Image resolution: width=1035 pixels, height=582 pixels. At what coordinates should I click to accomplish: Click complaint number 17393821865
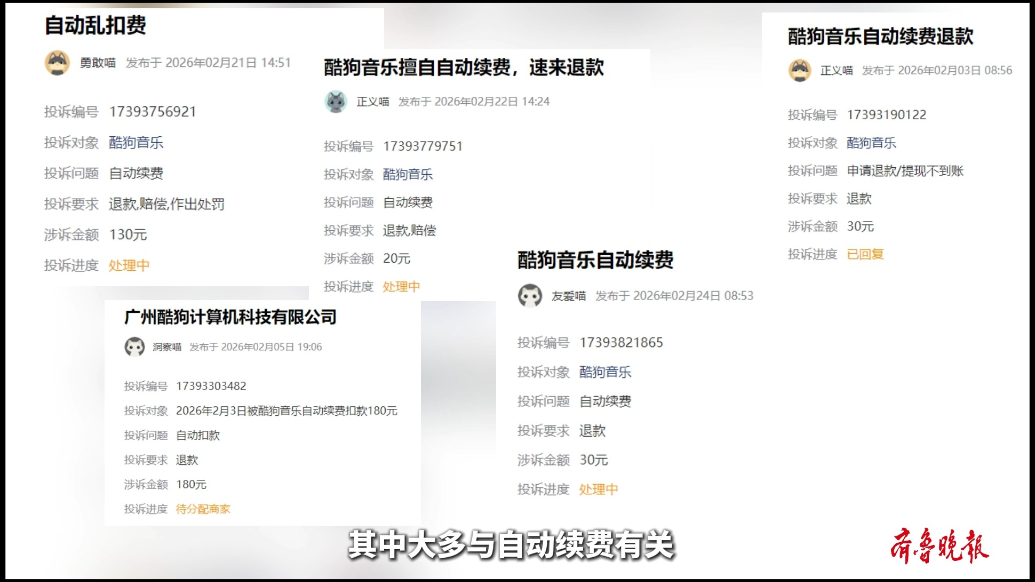[x=621, y=343]
